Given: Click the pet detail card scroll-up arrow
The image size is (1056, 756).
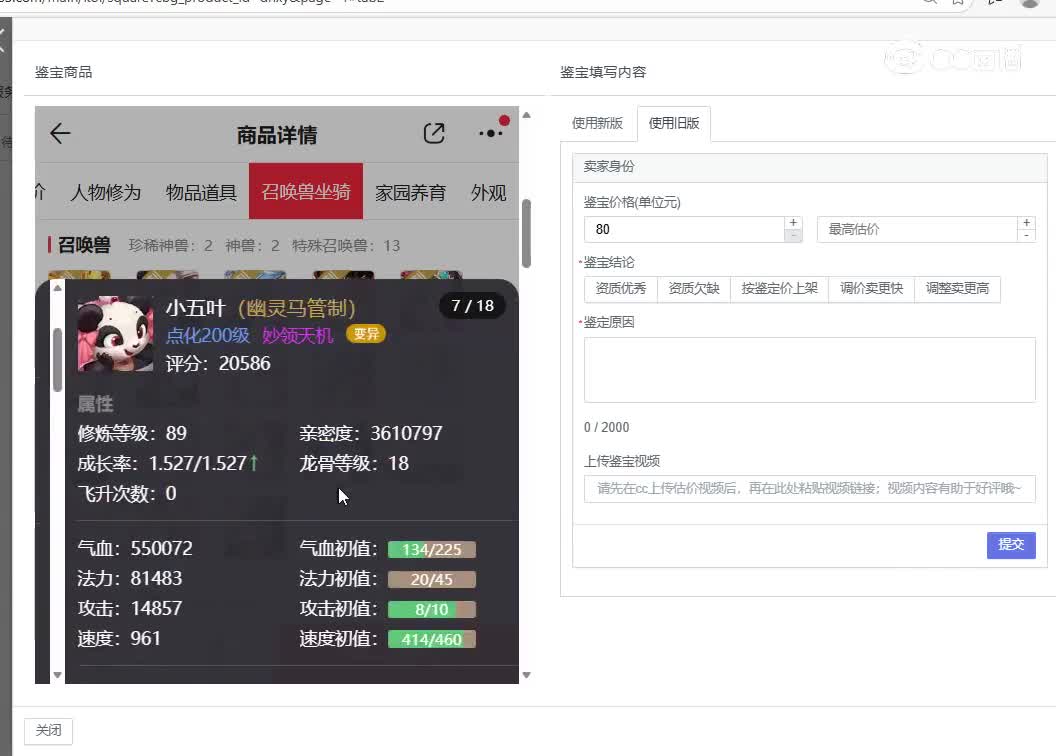Looking at the screenshot, I should 57,288.
